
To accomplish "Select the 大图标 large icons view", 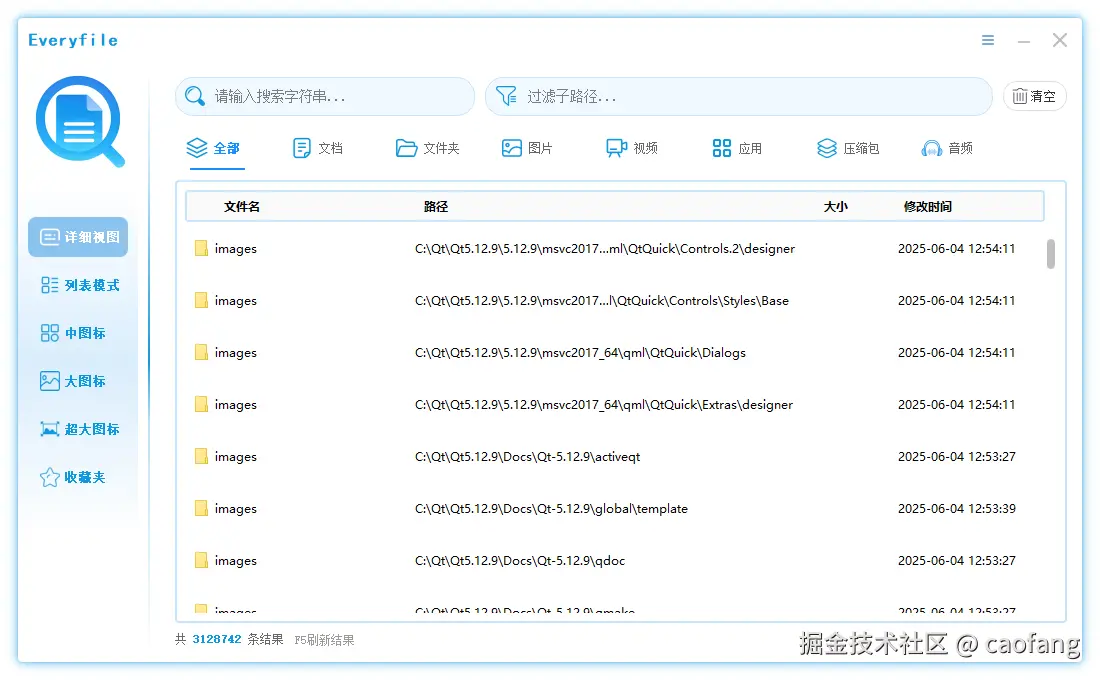I will coord(77,381).
